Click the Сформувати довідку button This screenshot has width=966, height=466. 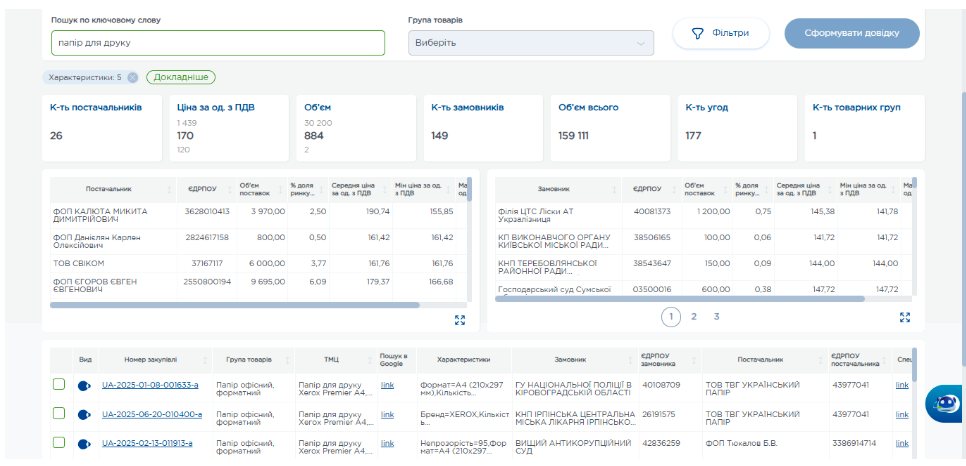(851, 33)
